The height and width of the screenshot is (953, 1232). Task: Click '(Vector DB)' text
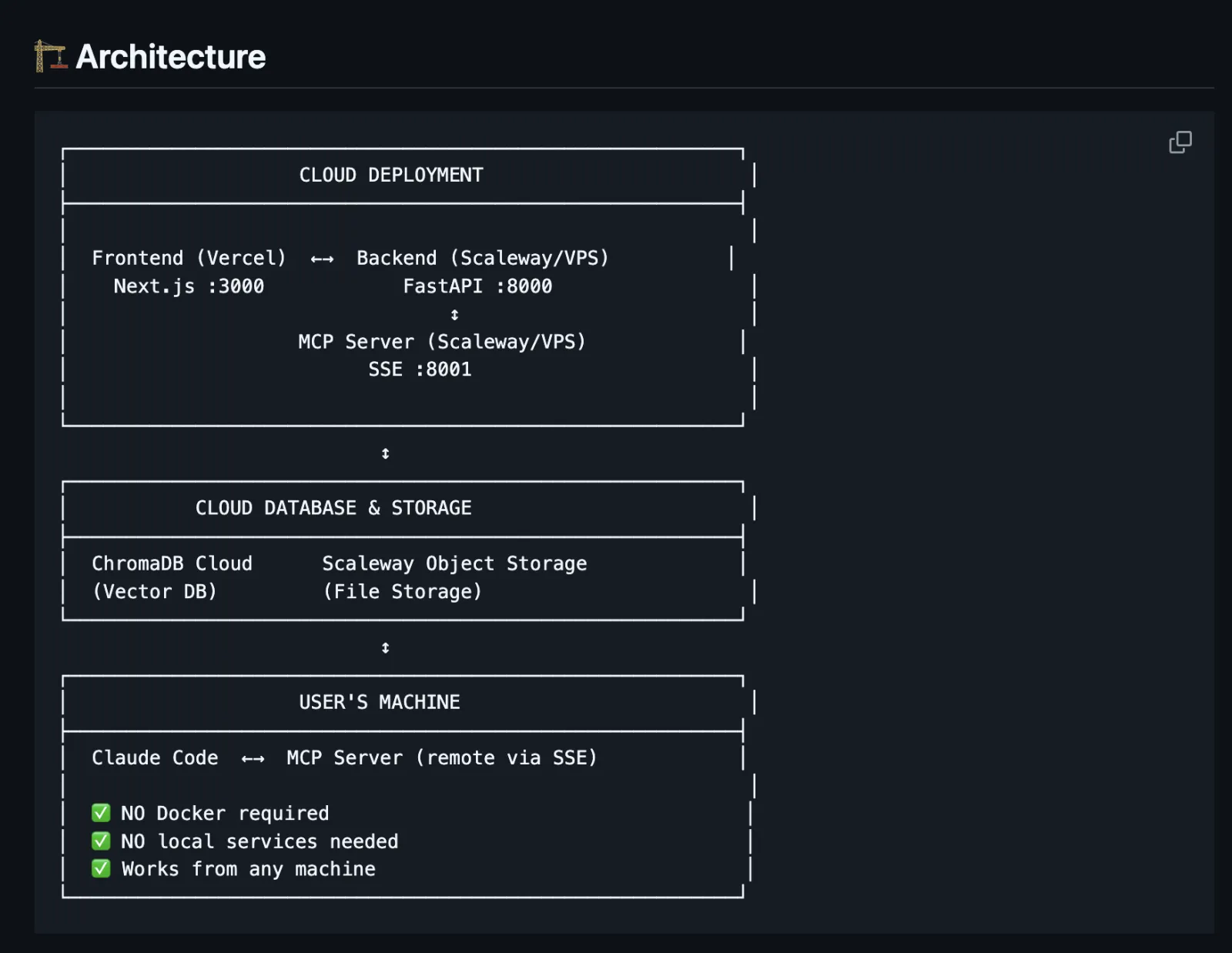point(155,591)
